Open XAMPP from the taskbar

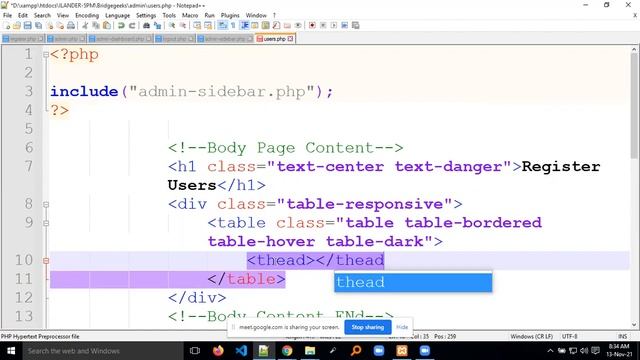[x=402, y=351]
